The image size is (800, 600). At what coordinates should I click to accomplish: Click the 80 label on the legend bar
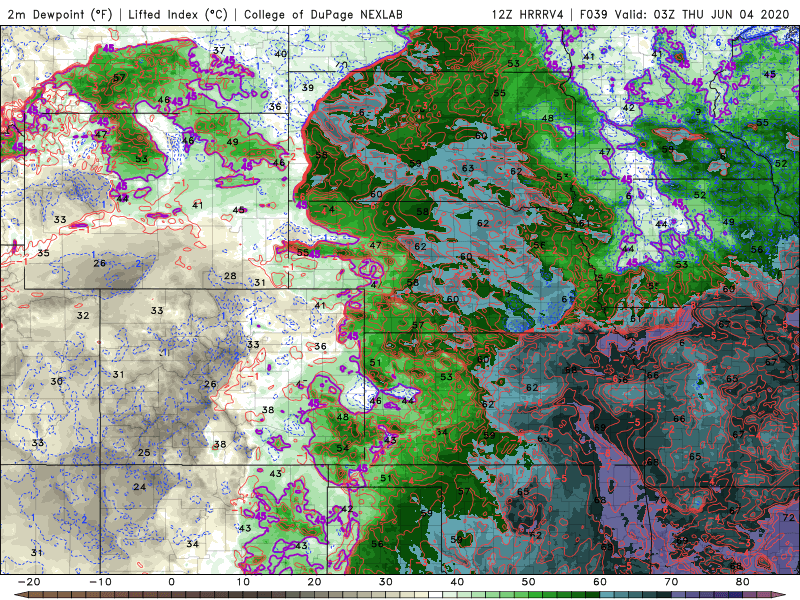(x=743, y=582)
